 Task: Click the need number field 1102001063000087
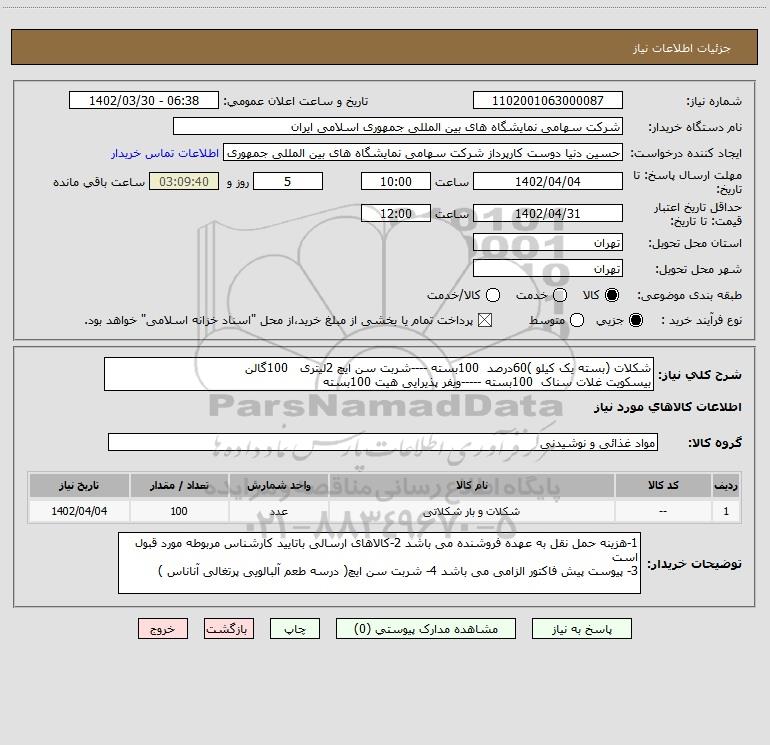[548, 100]
